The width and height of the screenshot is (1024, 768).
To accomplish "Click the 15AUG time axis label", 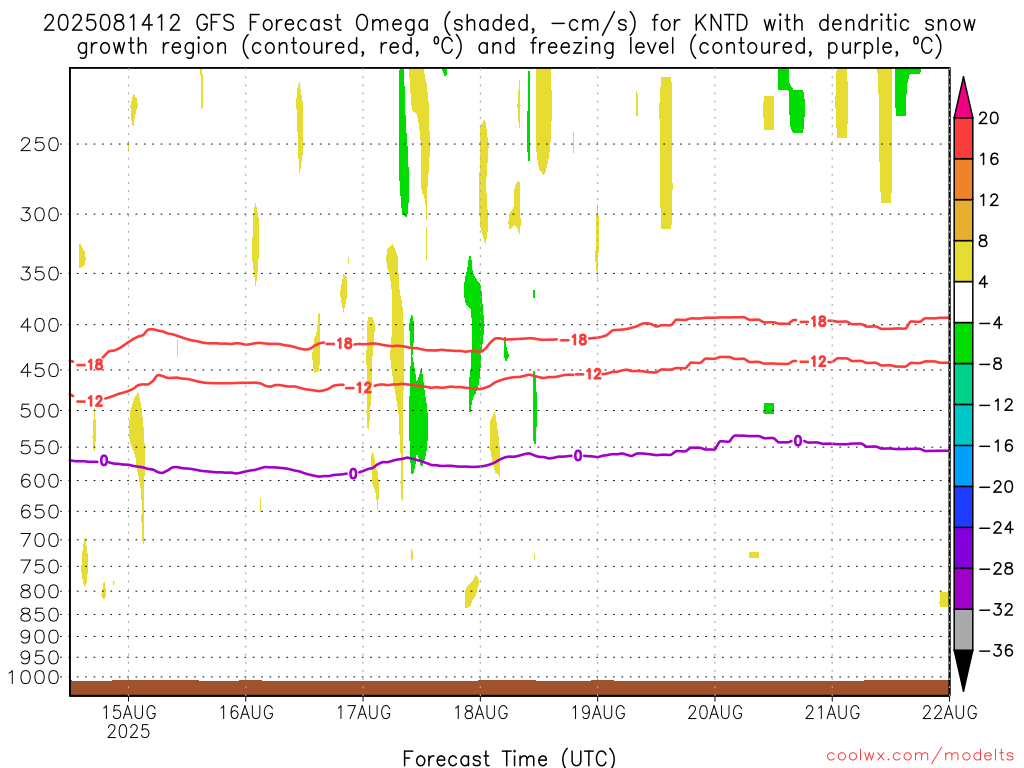I will coord(129,712).
